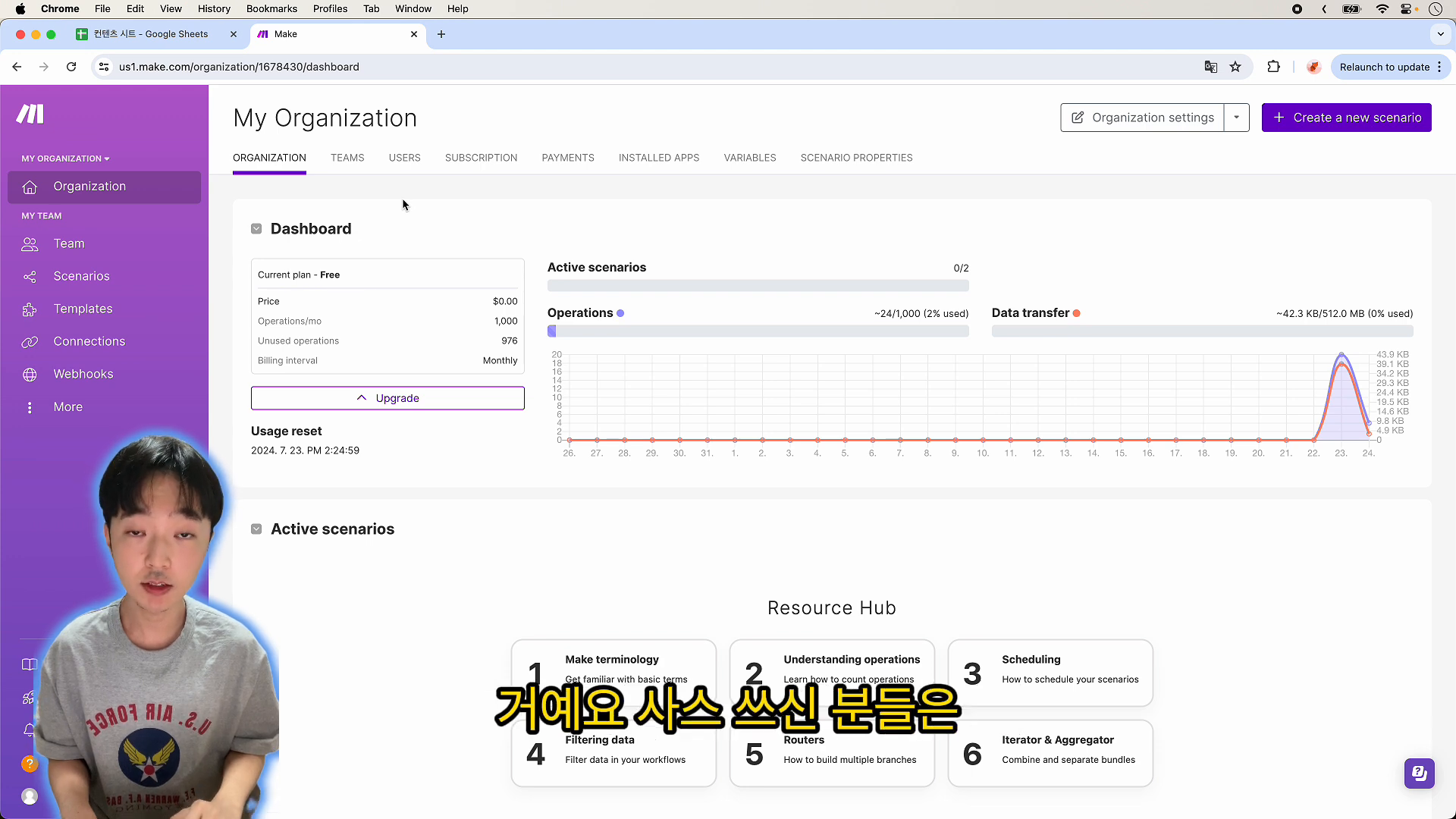The width and height of the screenshot is (1456, 819).
Task: Open Connections link icon in sidebar
Action: (x=30, y=342)
